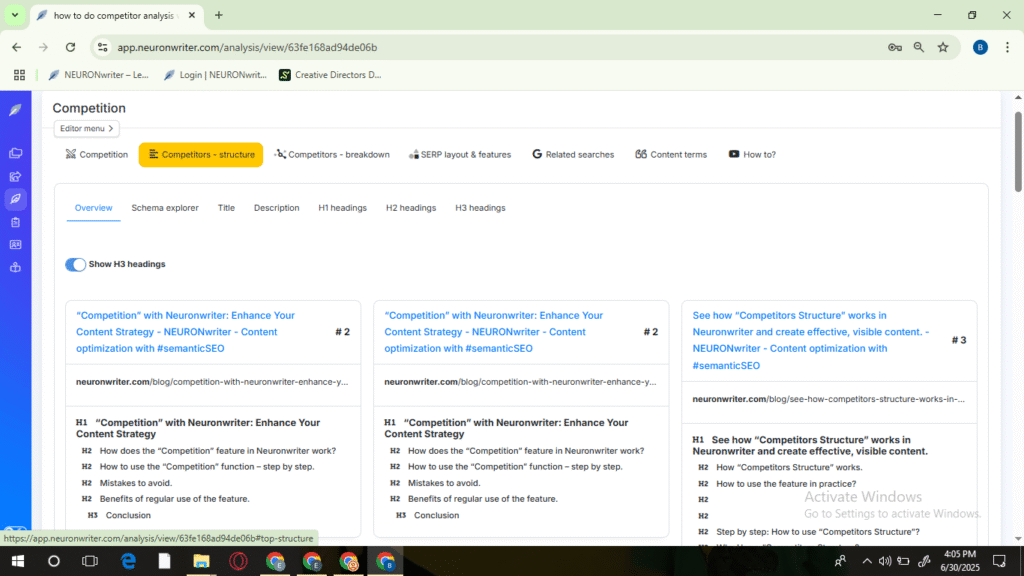This screenshot has width=1024, height=576.
Task: Open File Explorer from taskbar
Action: point(201,561)
